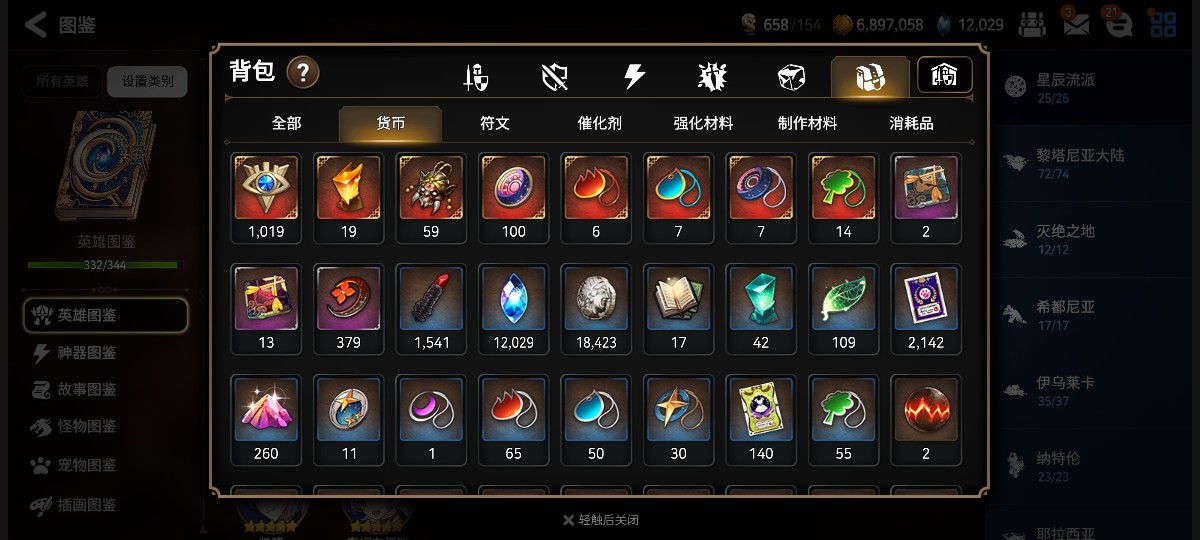Image resolution: width=1200 pixels, height=540 pixels.
Task: Open the mail envelope icon
Action: click(x=1076, y=25)
